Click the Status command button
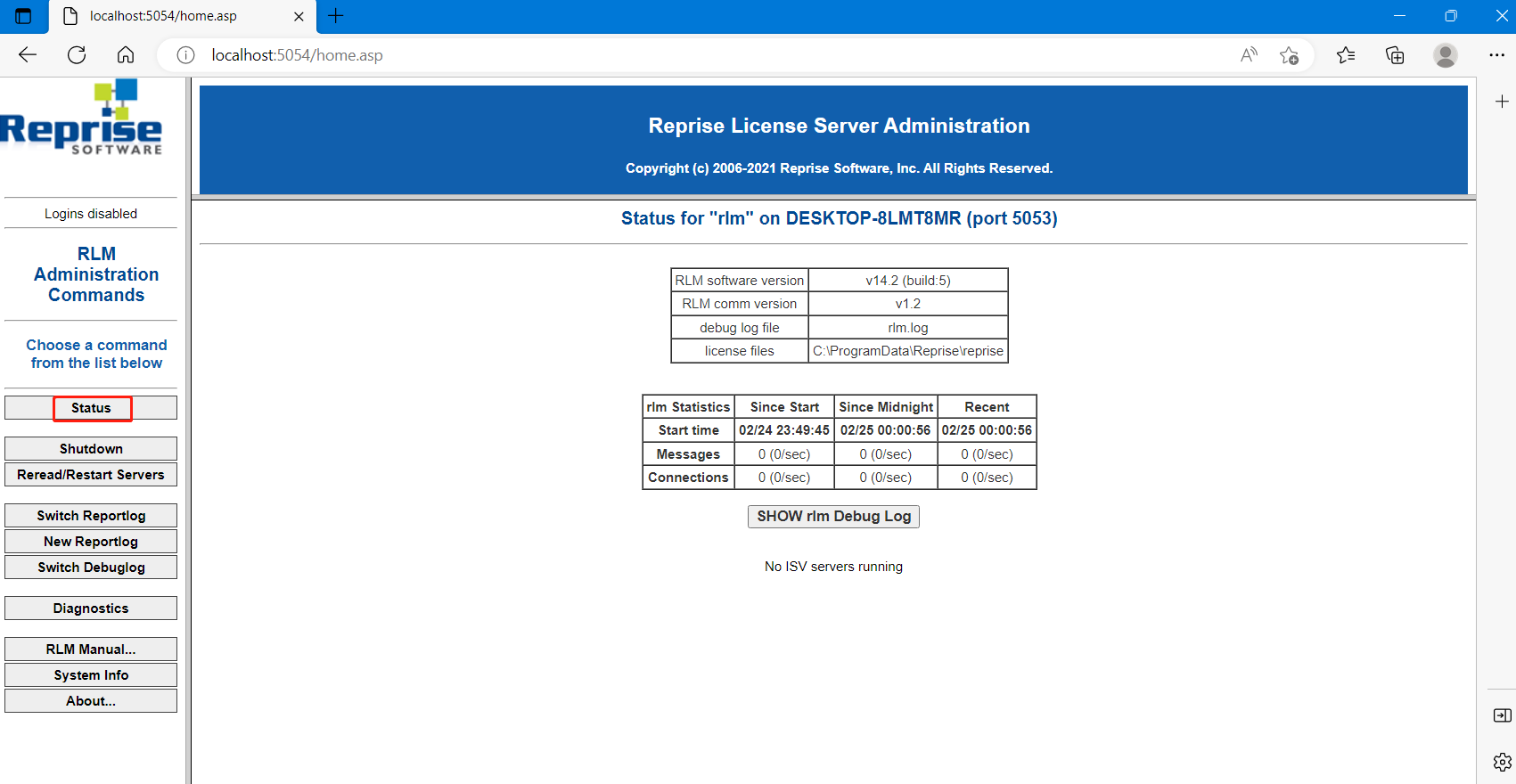This screenshot has height=784, width=1516. click(91, 408)
